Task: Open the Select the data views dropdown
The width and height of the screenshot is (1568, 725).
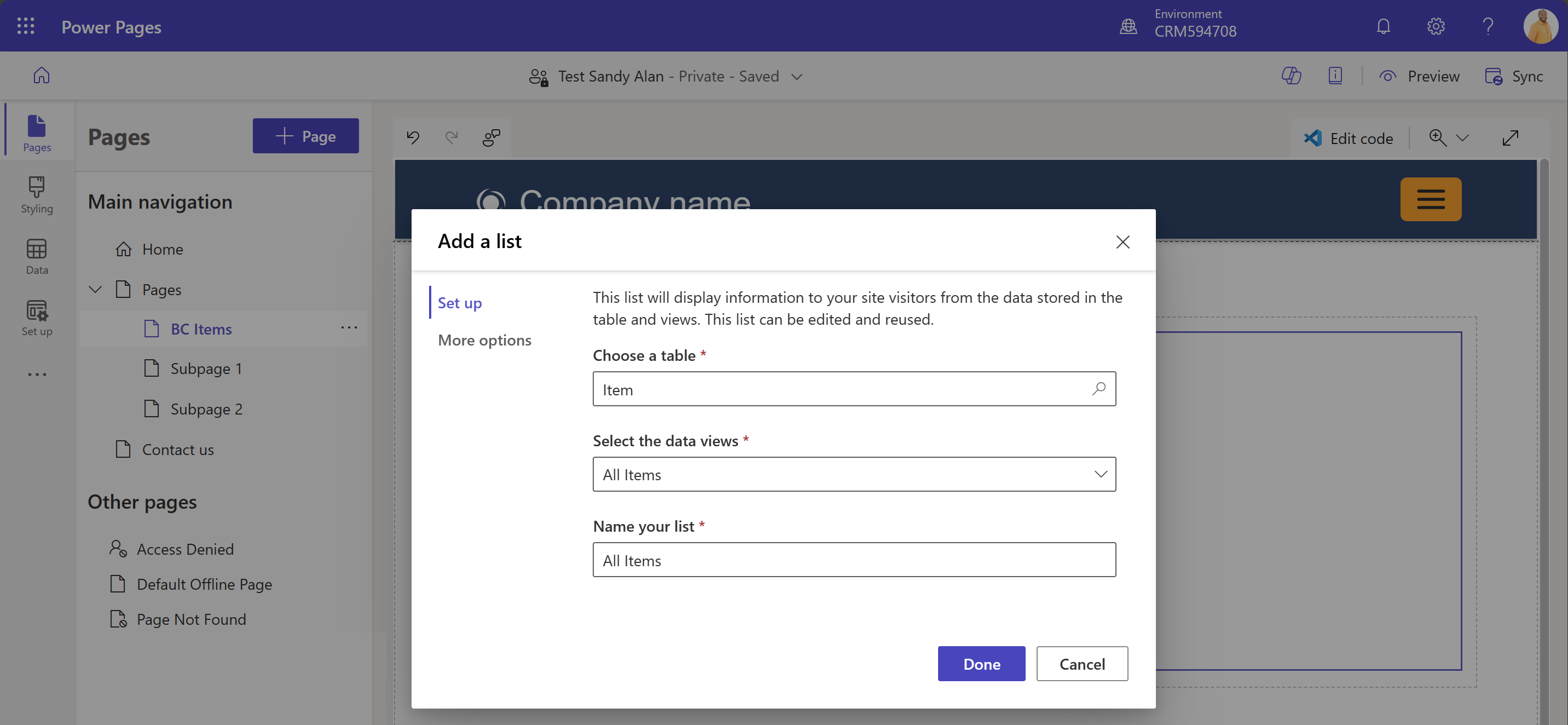Action: tap(854, 474)
